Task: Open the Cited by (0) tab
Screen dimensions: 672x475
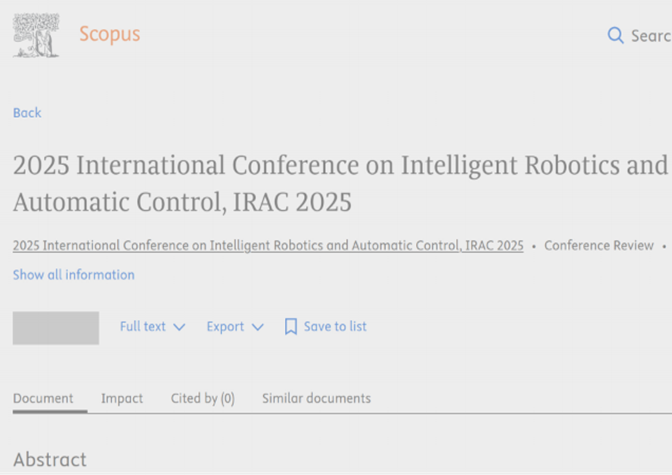Action: pos(203,399)
